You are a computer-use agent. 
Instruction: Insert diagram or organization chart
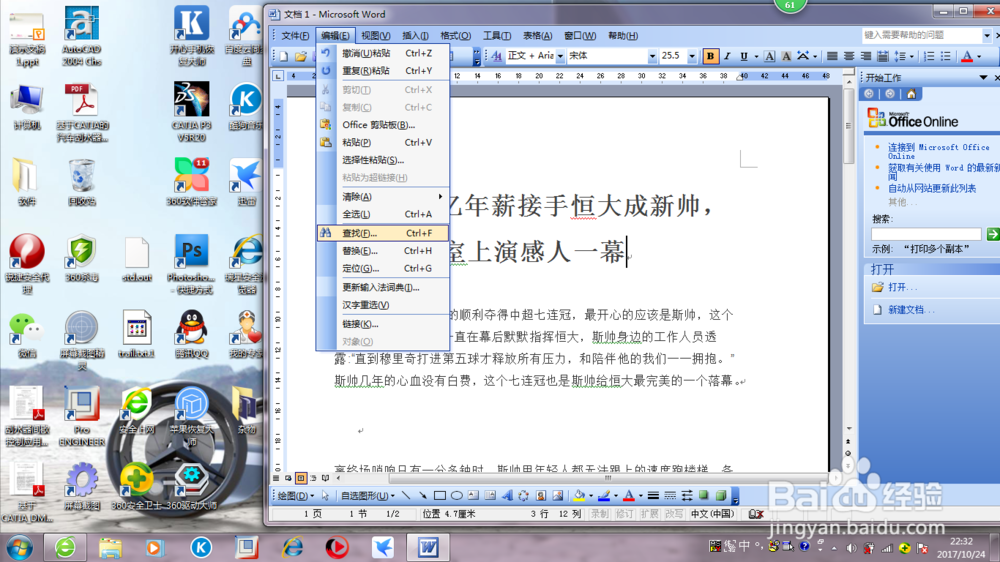pos(524,496)
